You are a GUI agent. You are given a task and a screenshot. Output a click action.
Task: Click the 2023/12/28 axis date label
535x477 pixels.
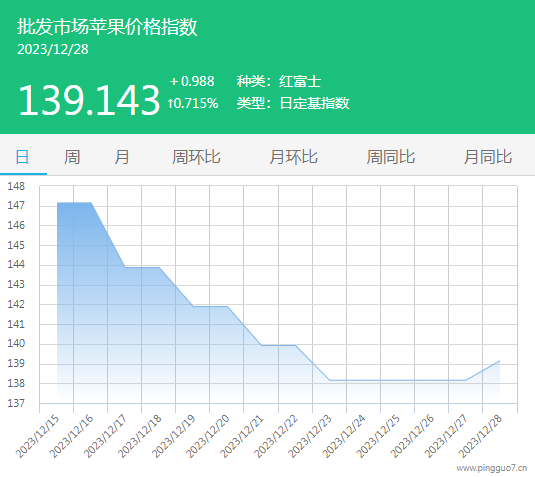point(481,436)
